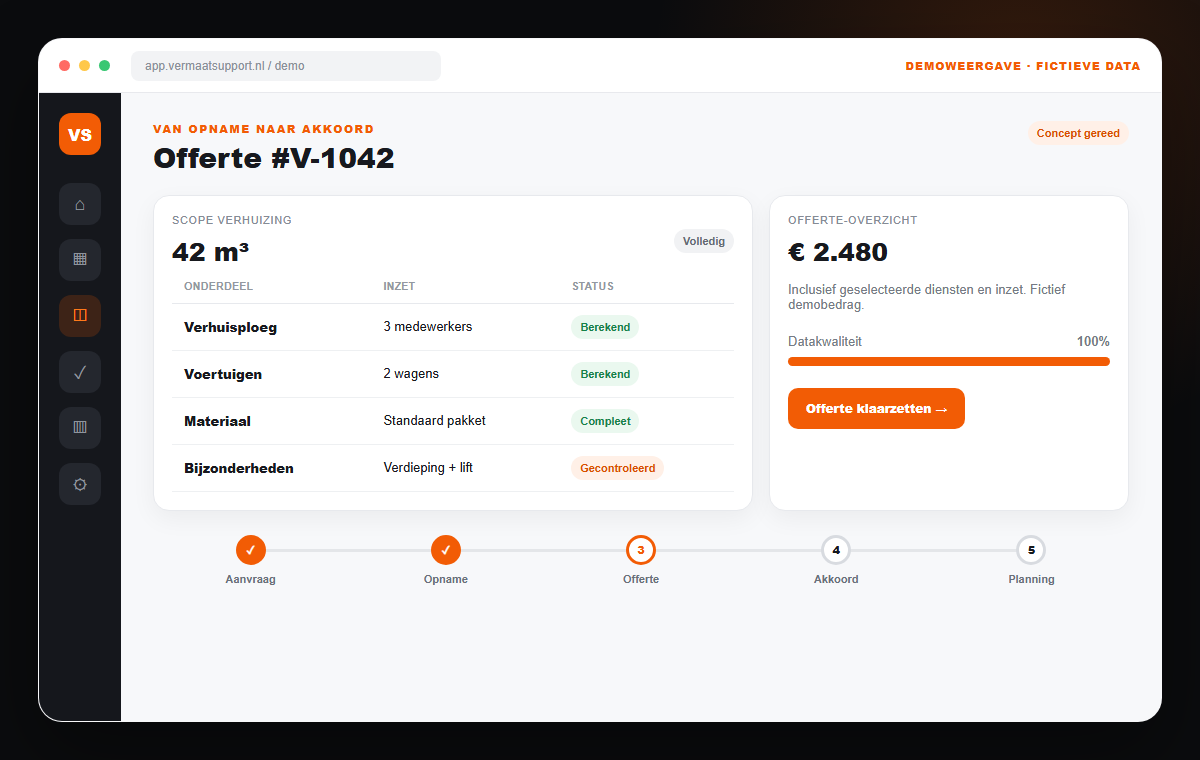Image resolution: width=1200 pixels, height=760 pixels.
Task: Click the completed Aanvraag step circle
Action: pos(251,550)
